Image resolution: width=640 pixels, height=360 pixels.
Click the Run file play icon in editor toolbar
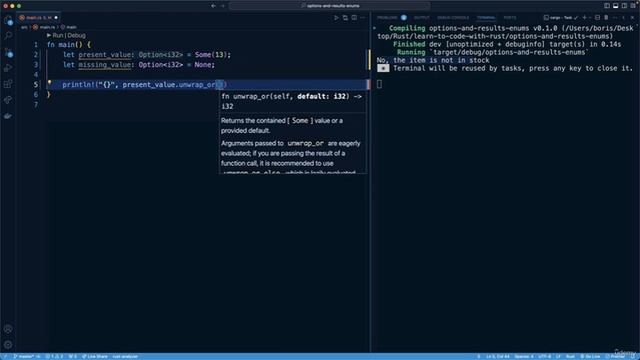pos(336,18)
